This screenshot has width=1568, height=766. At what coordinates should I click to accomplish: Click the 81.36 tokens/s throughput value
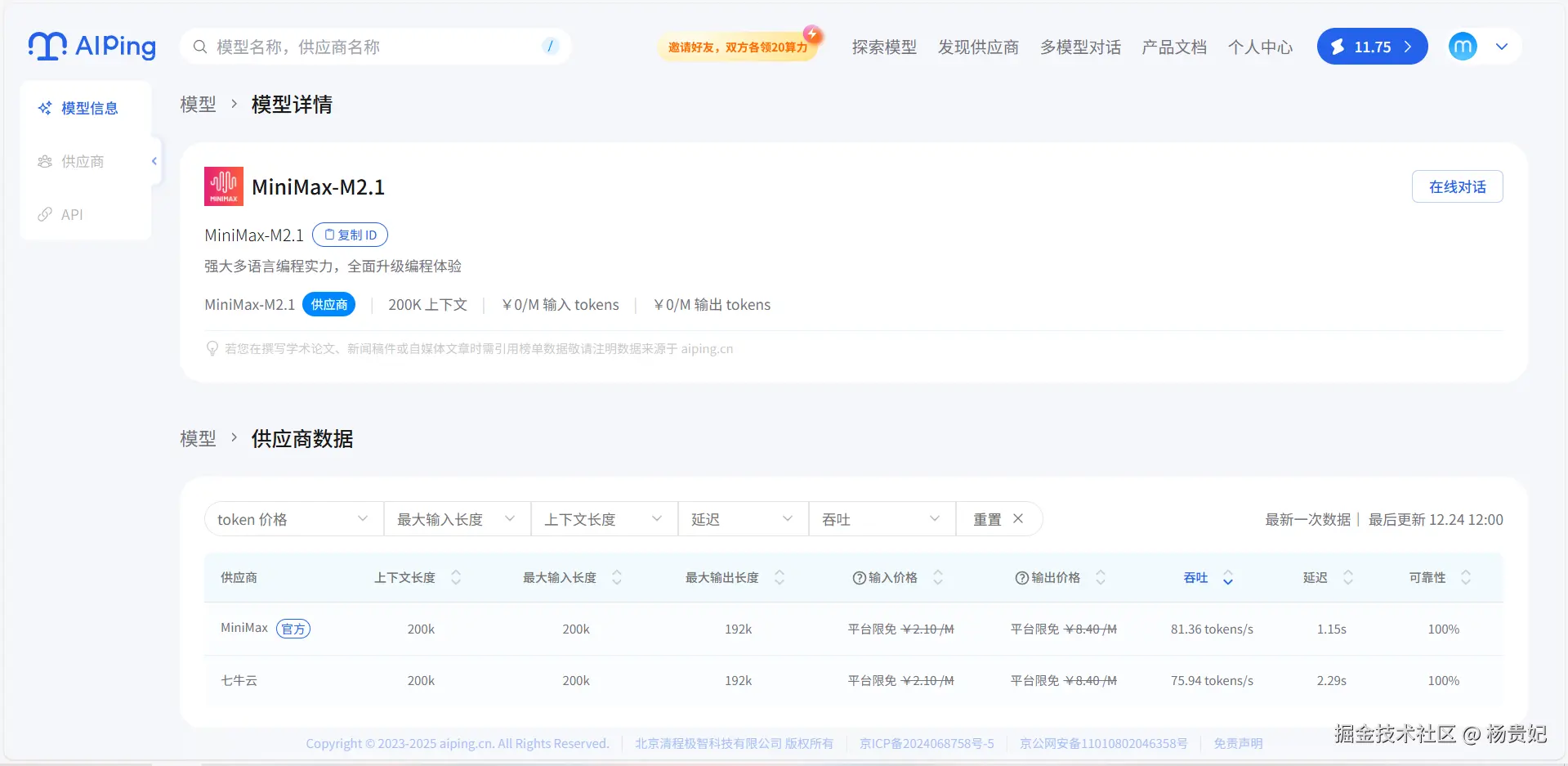tap(1212, 629)
